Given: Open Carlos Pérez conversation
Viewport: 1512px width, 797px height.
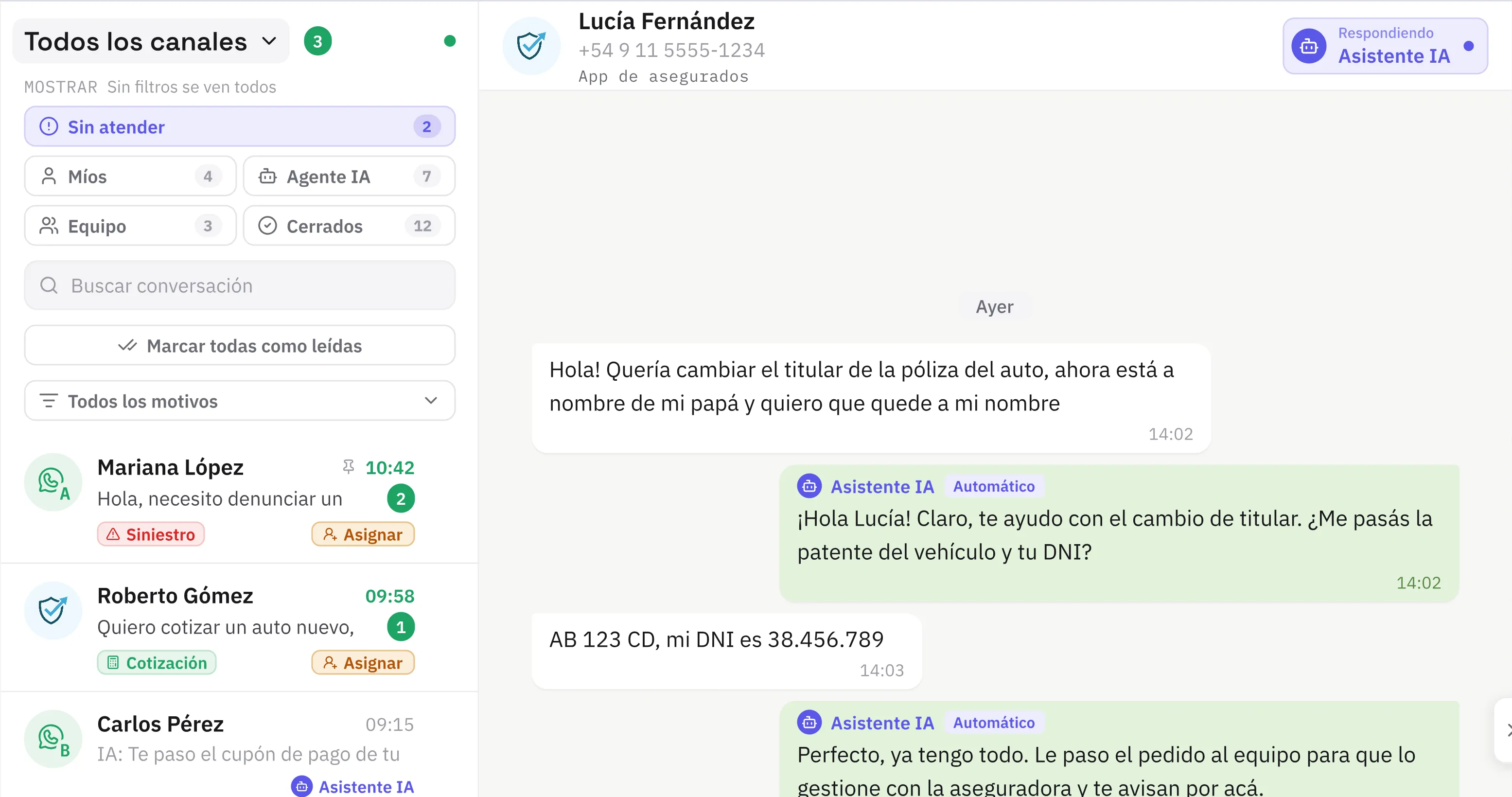Looking at the screenshot, I should 240,745.
